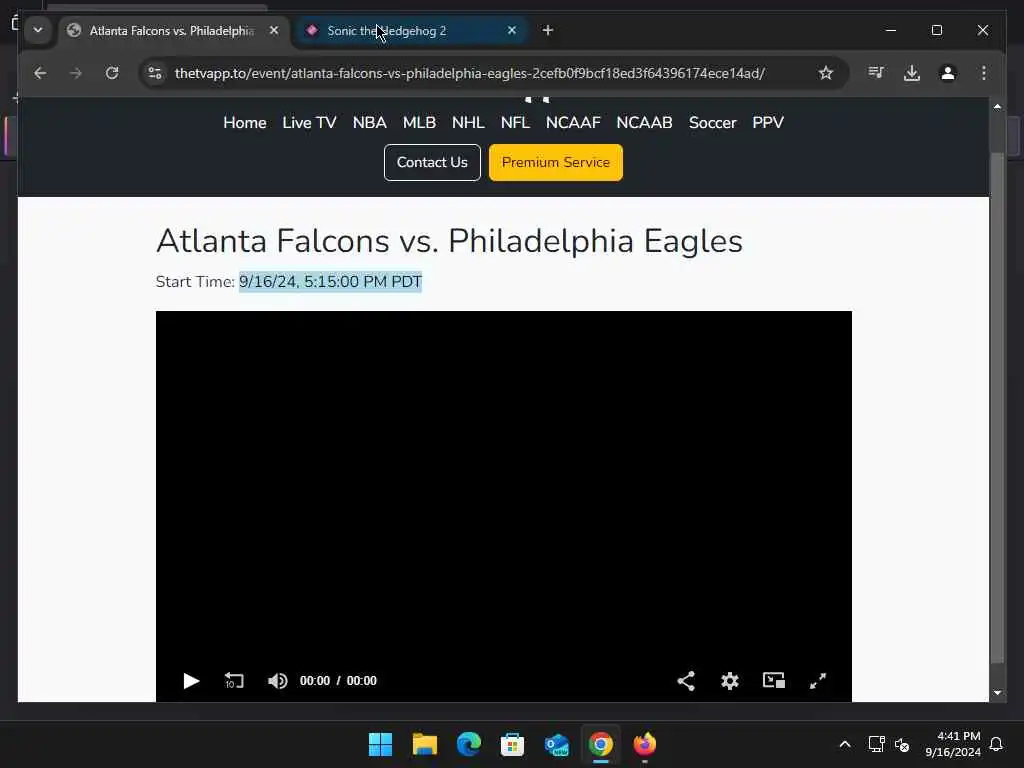Open muted volume icon in tray
This screenshot has width=1024, height=768.
902,744
